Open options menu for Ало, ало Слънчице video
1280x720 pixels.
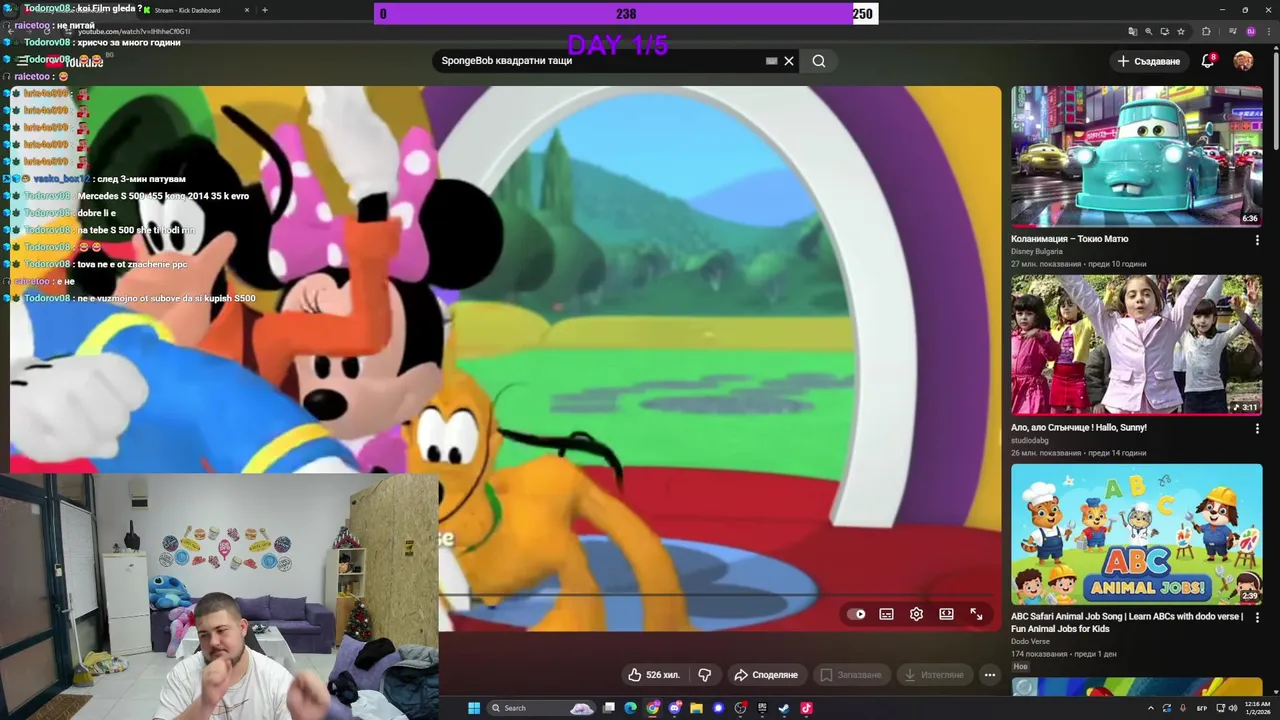coord(1257,429)
